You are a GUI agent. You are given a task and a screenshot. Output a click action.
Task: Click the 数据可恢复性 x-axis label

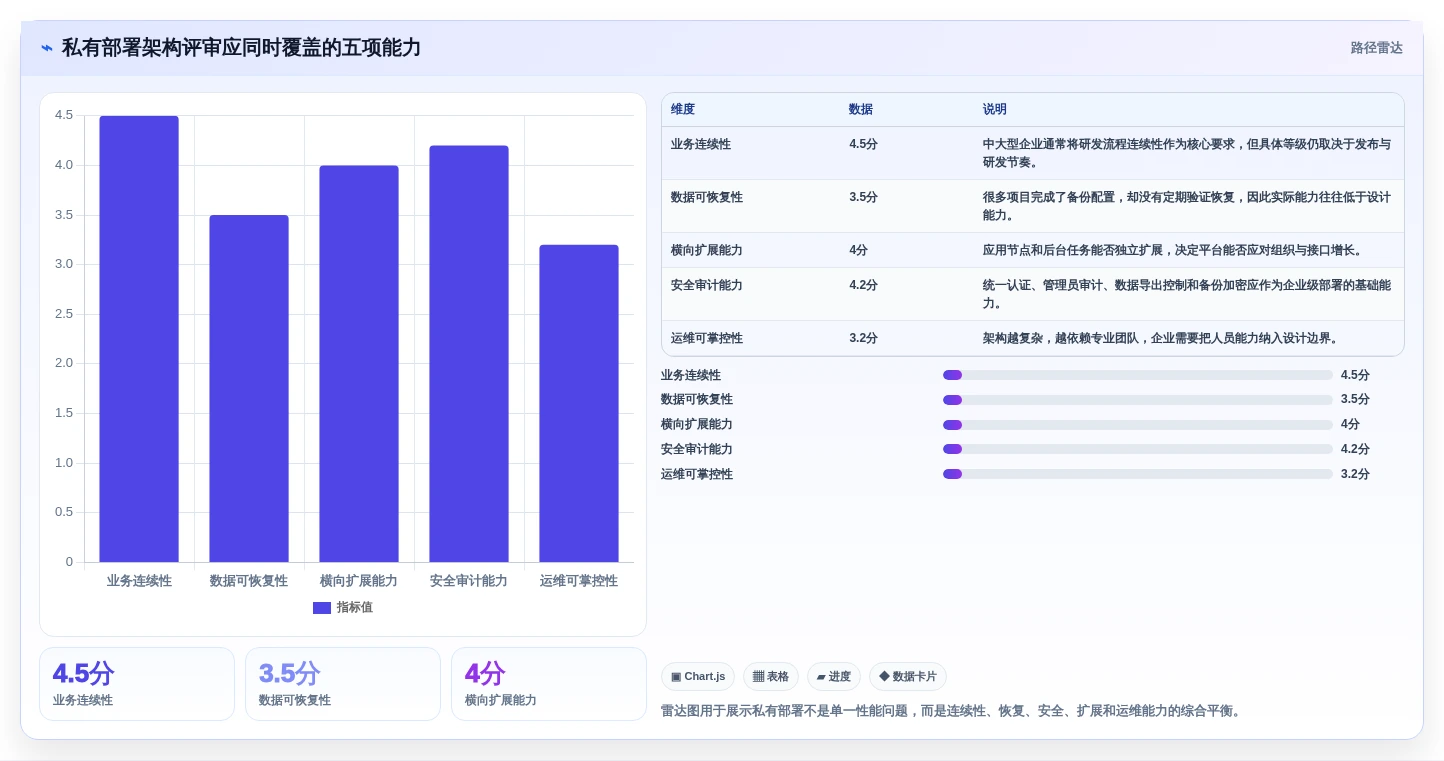click(249, 581)
